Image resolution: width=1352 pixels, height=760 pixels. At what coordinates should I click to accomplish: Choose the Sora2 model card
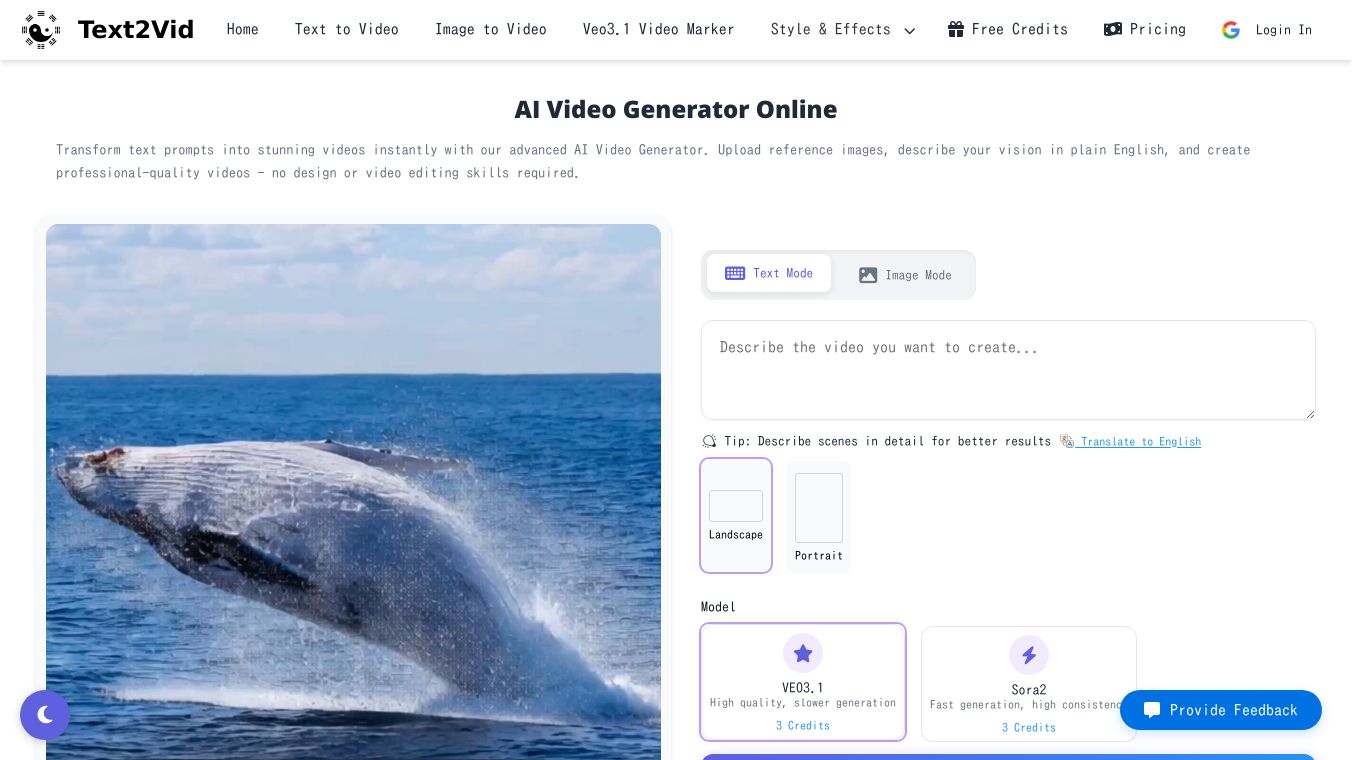point(1029,684)
